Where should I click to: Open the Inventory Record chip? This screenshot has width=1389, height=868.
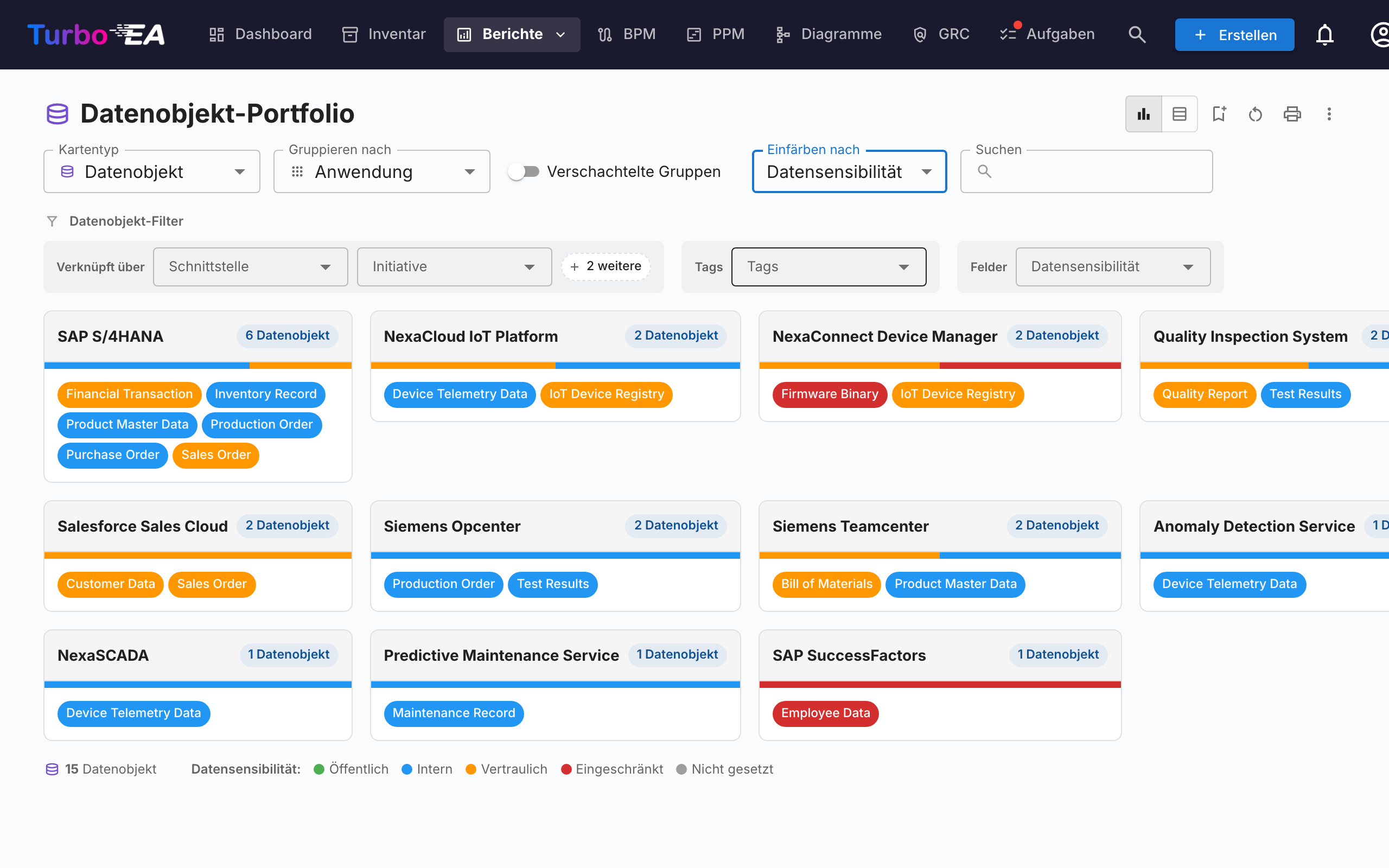pyautogui.click(x=265, y=394)
